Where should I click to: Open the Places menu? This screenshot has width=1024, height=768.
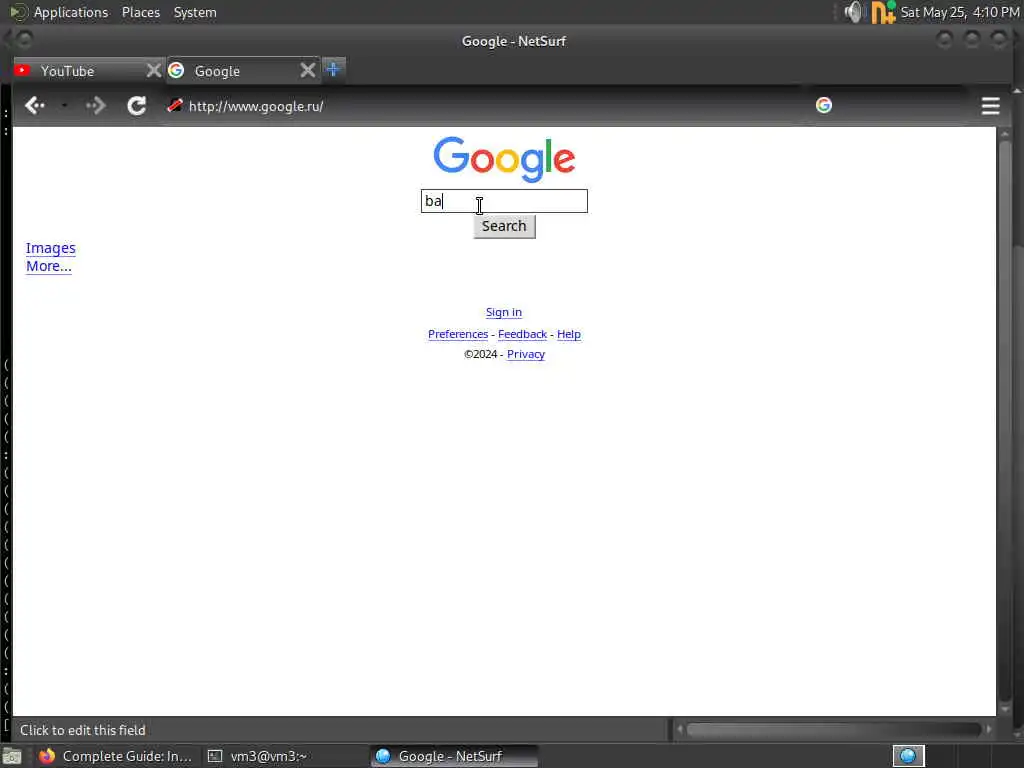(x=140, y=12)
